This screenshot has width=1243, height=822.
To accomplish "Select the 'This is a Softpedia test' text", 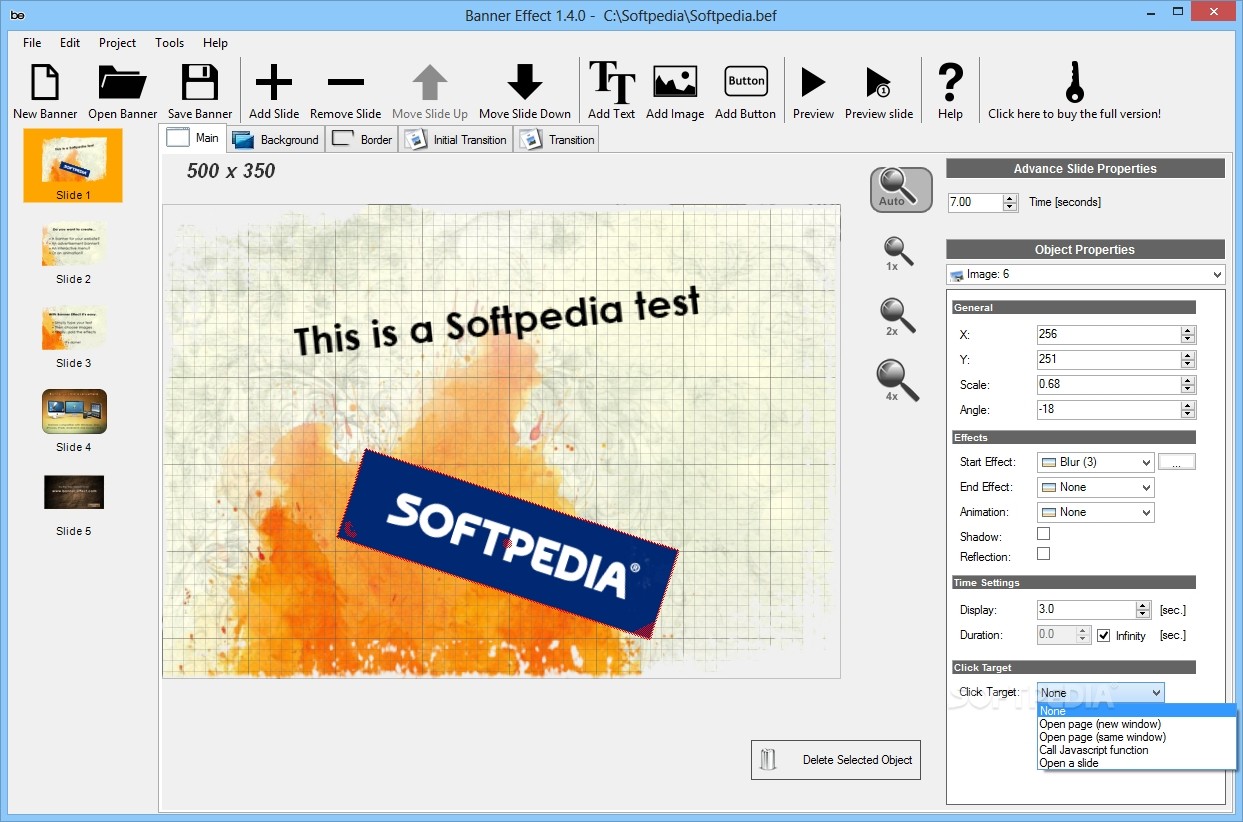I will point(497,320).
